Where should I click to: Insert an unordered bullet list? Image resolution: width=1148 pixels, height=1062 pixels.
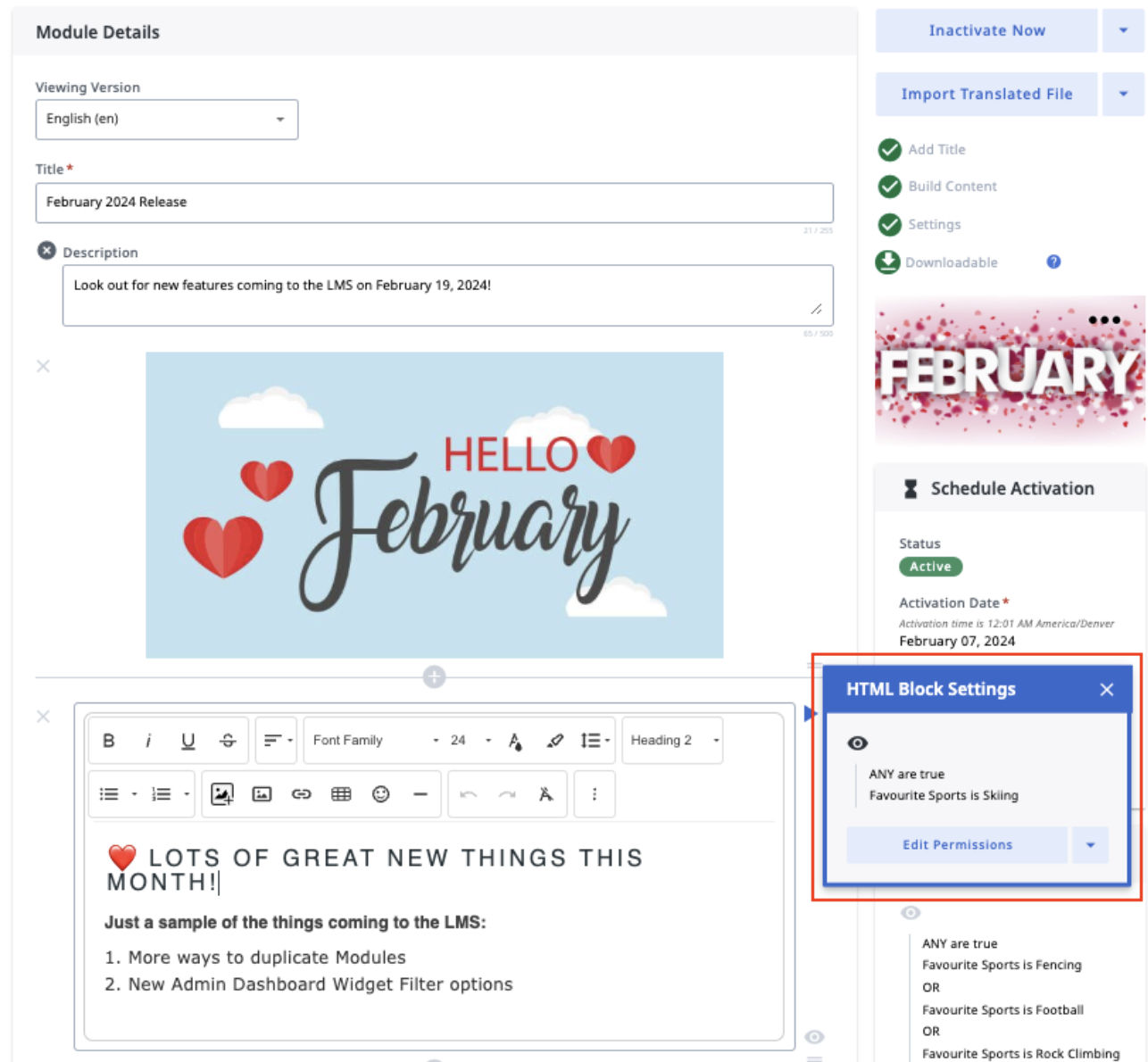[109, 794]
